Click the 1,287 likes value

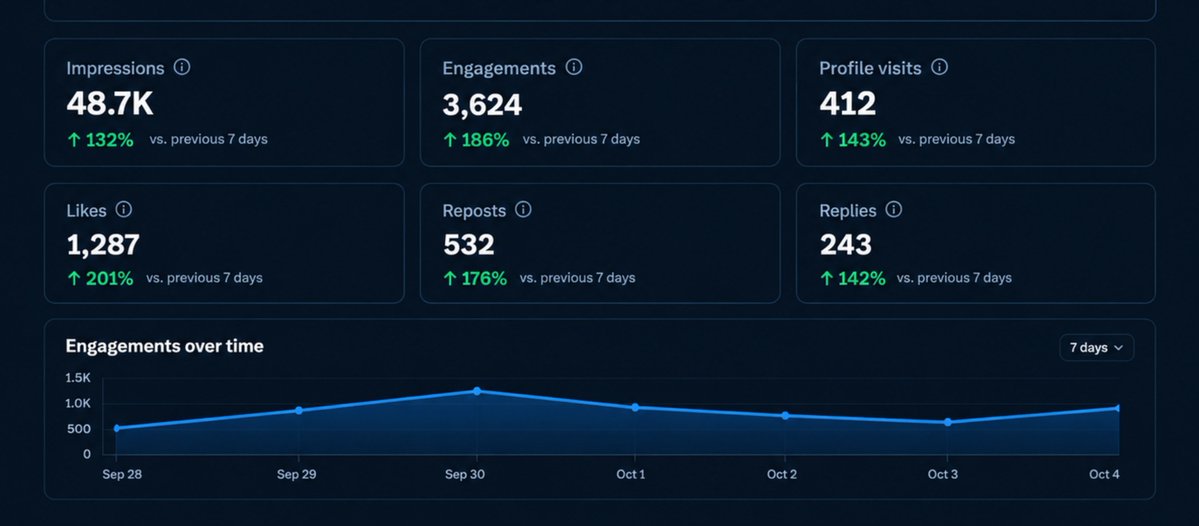click(103, 245)
